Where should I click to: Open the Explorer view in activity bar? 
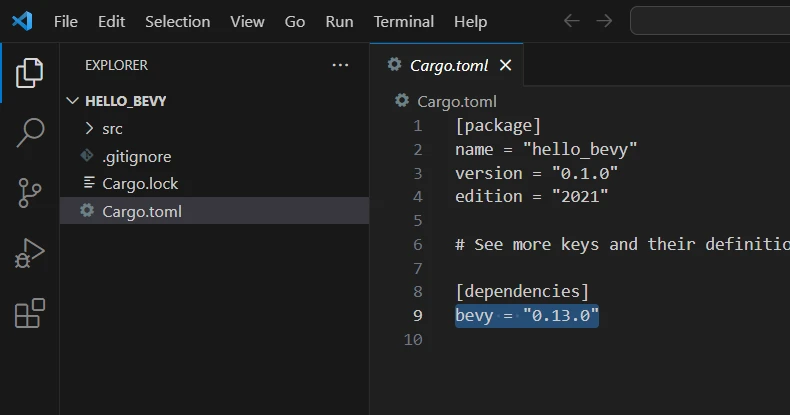point(30,72)
